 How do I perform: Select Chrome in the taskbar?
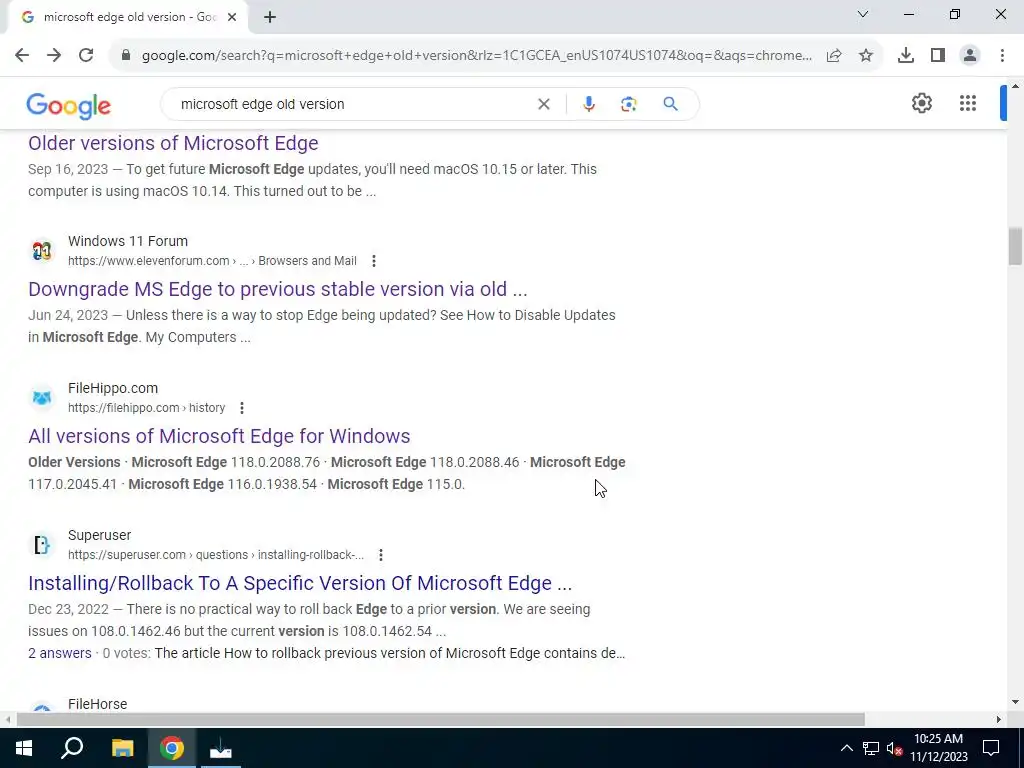172,748
